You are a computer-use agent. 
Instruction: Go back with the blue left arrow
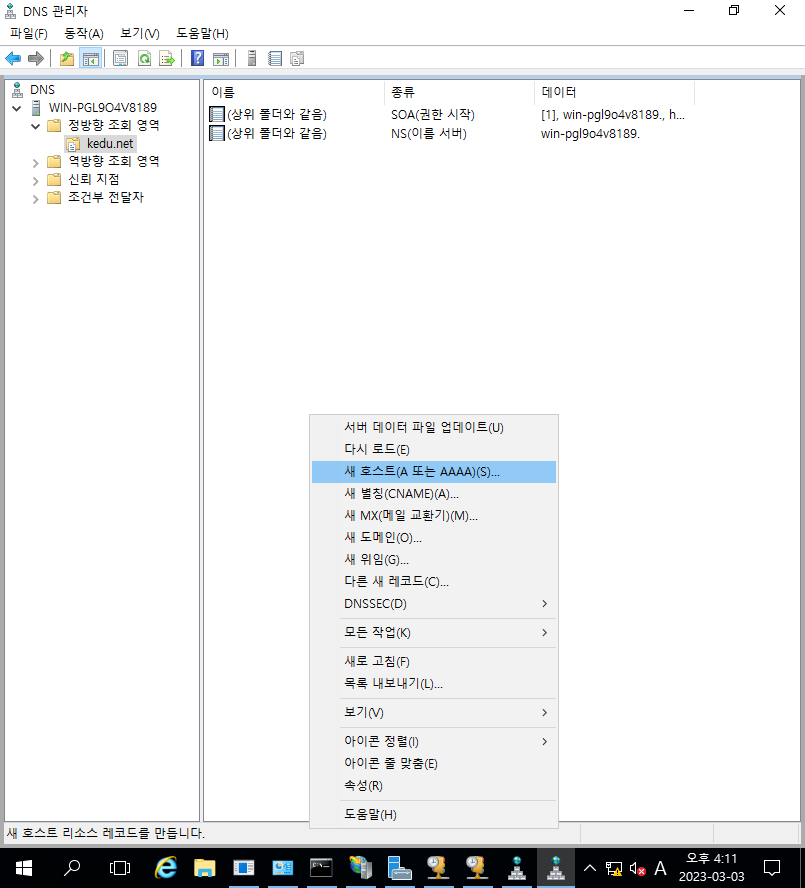[x=13, y=58]
